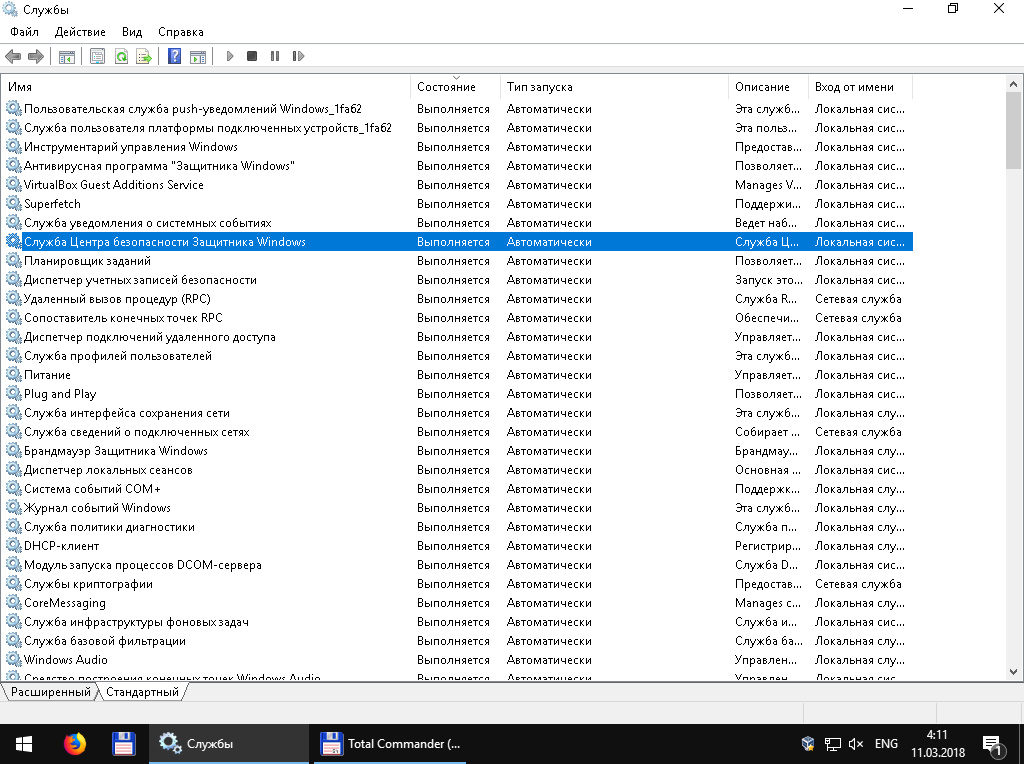Toggle the console tree pane icon
The height and width of the screenshot is (764, 1024).
(67, 56)
